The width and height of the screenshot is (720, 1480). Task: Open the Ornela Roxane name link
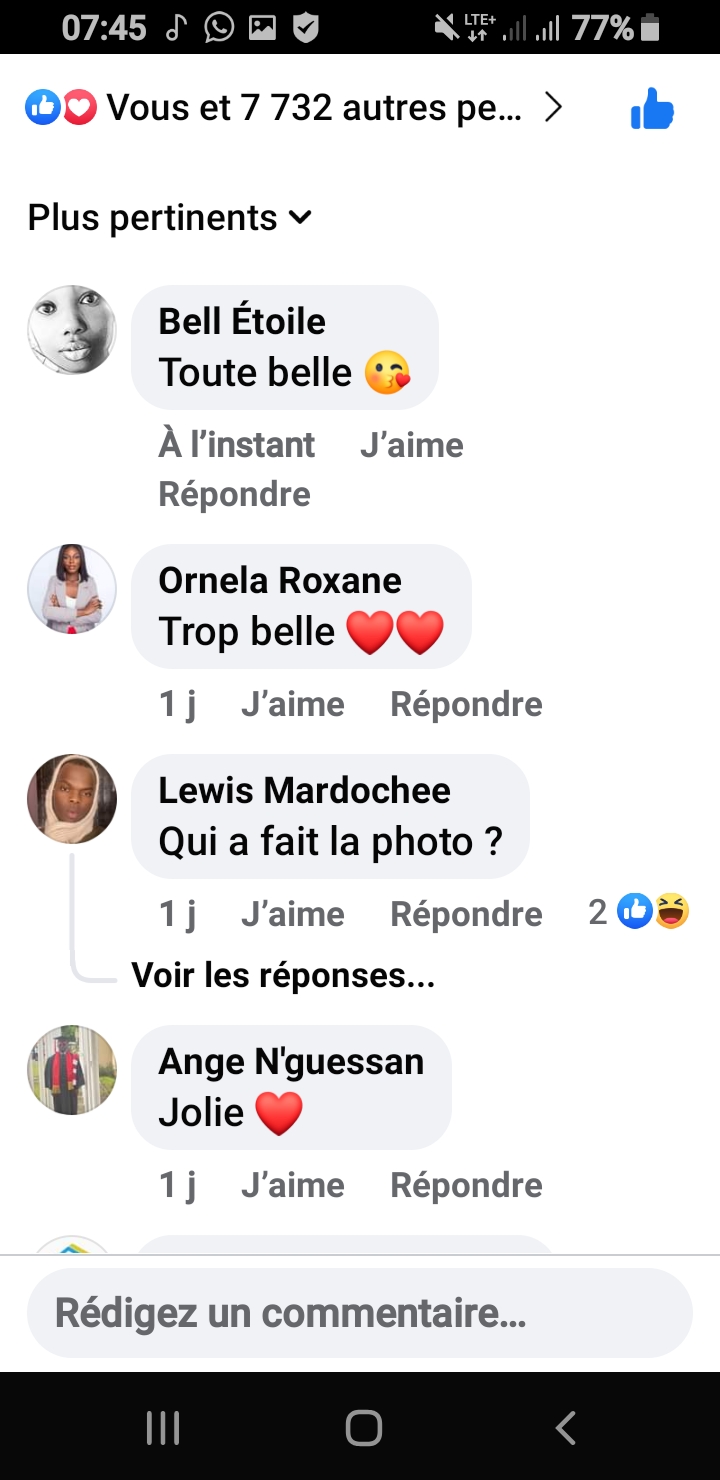tap(280, 580)
